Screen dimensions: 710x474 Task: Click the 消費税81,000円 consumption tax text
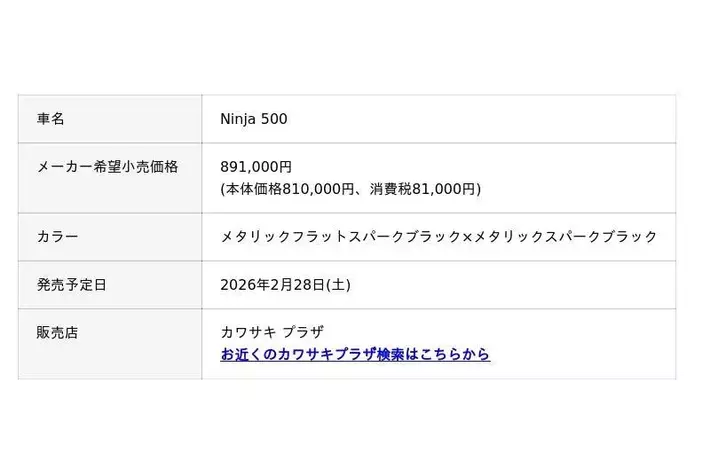pyautogui.click(x=427, y=188)
